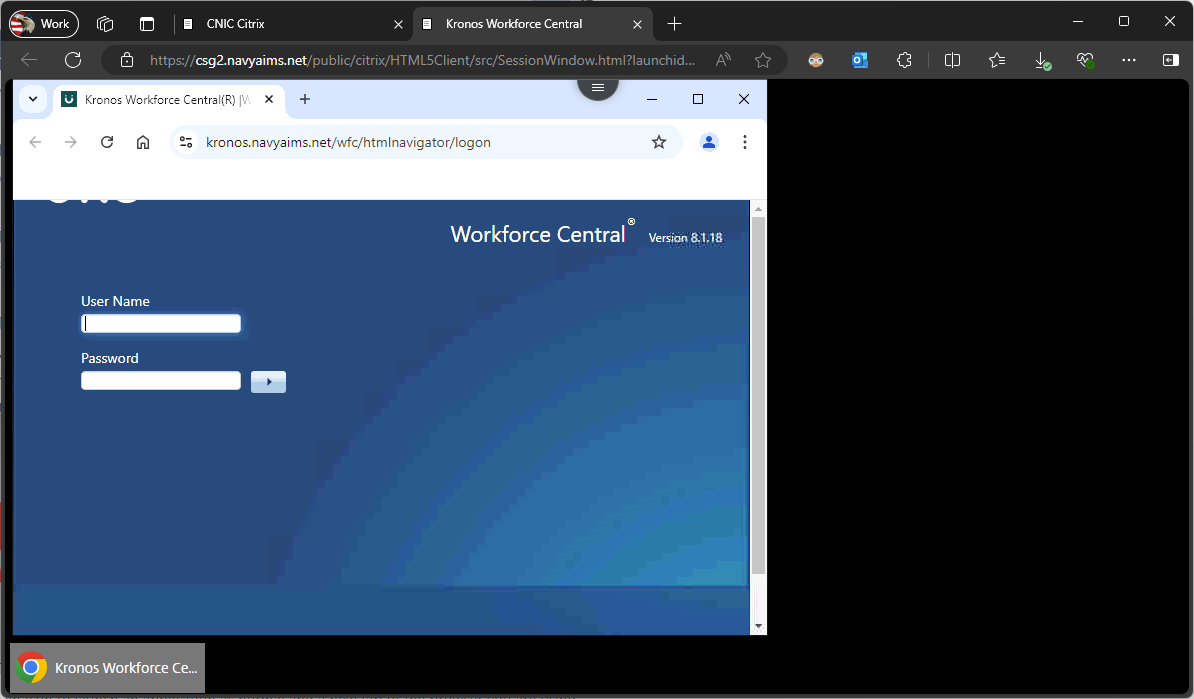Open Outlook extension icon in Edge toolbar
Image resolution: width=1194 pixels, height=699 pixels.
[860, 60]
